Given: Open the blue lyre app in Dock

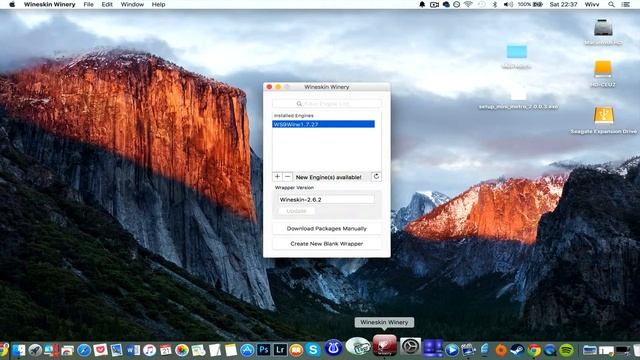Looking at the screenshot, I should [333, 348].
